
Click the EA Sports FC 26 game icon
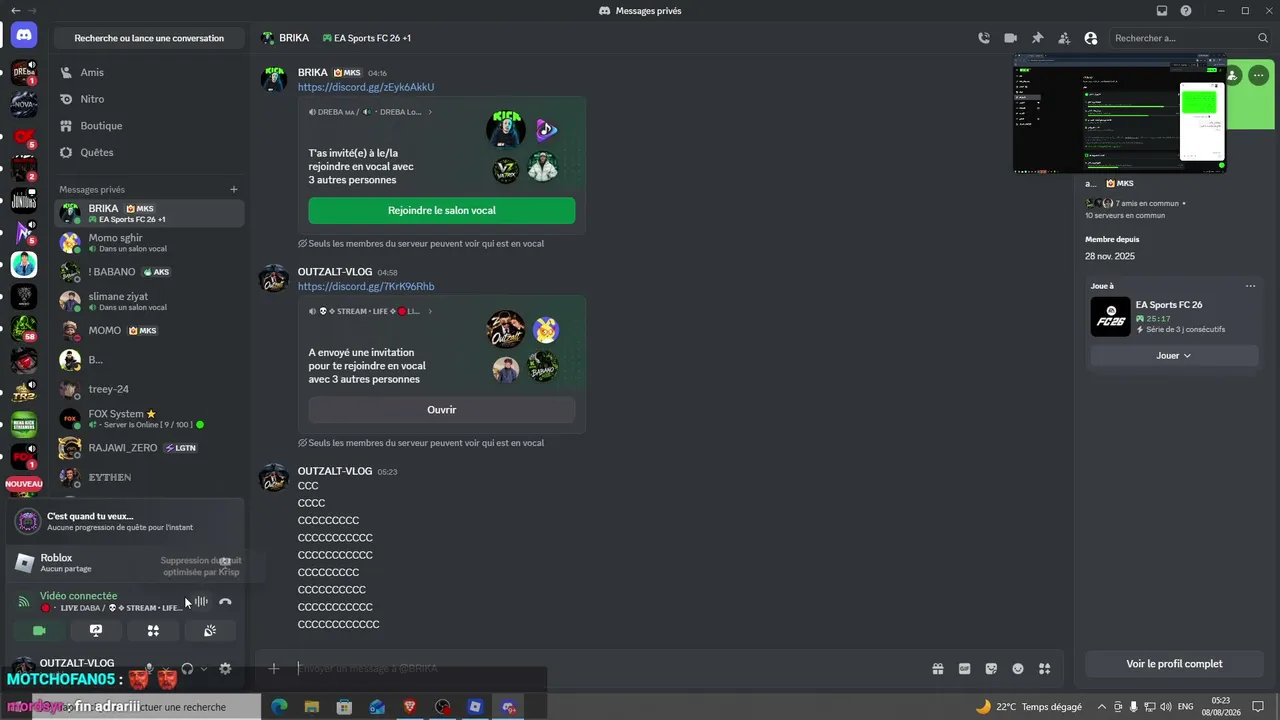click(x=1110, y=317)
